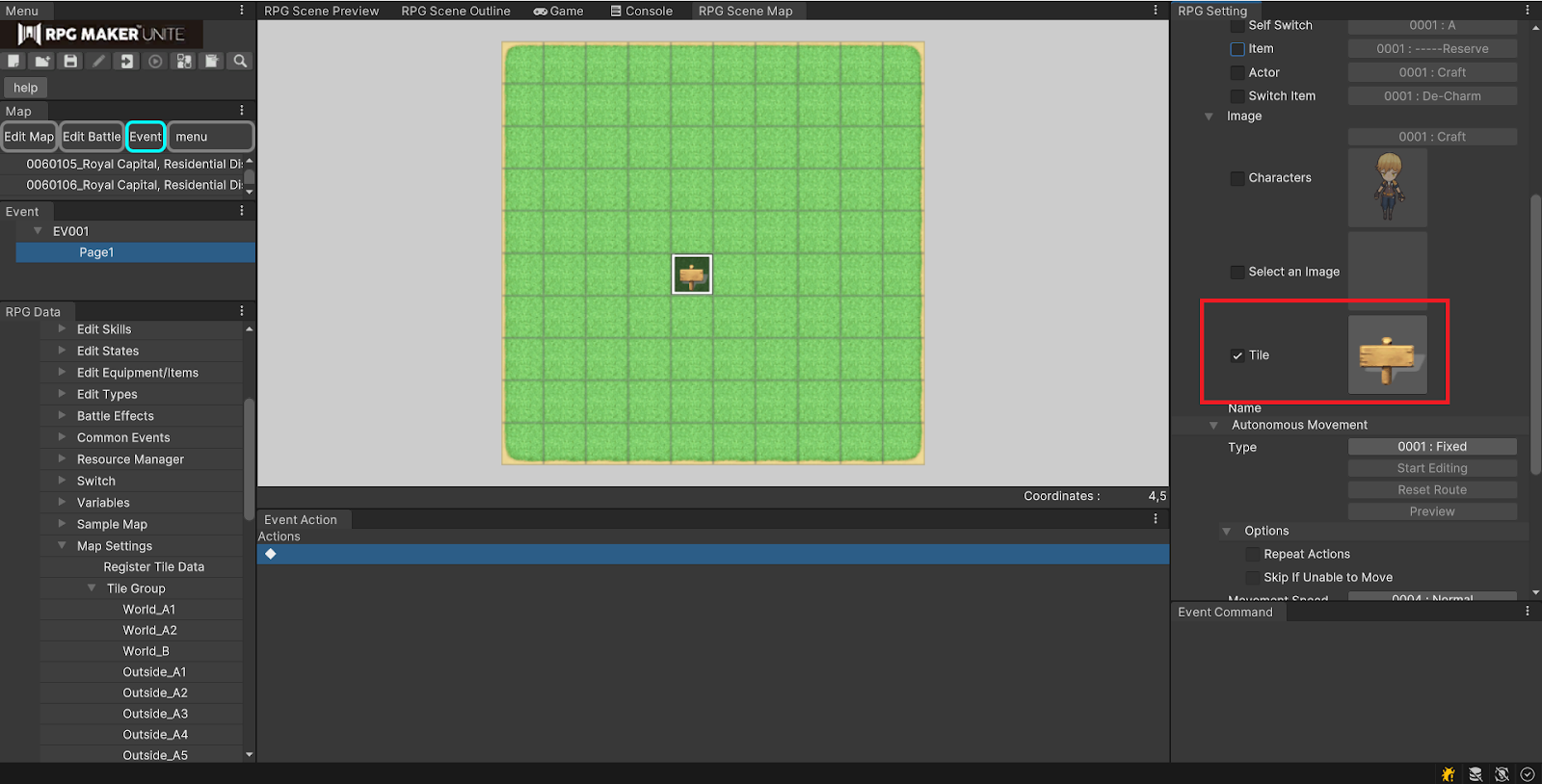This screenshot has height=784, width=1542.
Task: Click the deployment package icon in the toolbar
Action: click(x=211, y=61)
